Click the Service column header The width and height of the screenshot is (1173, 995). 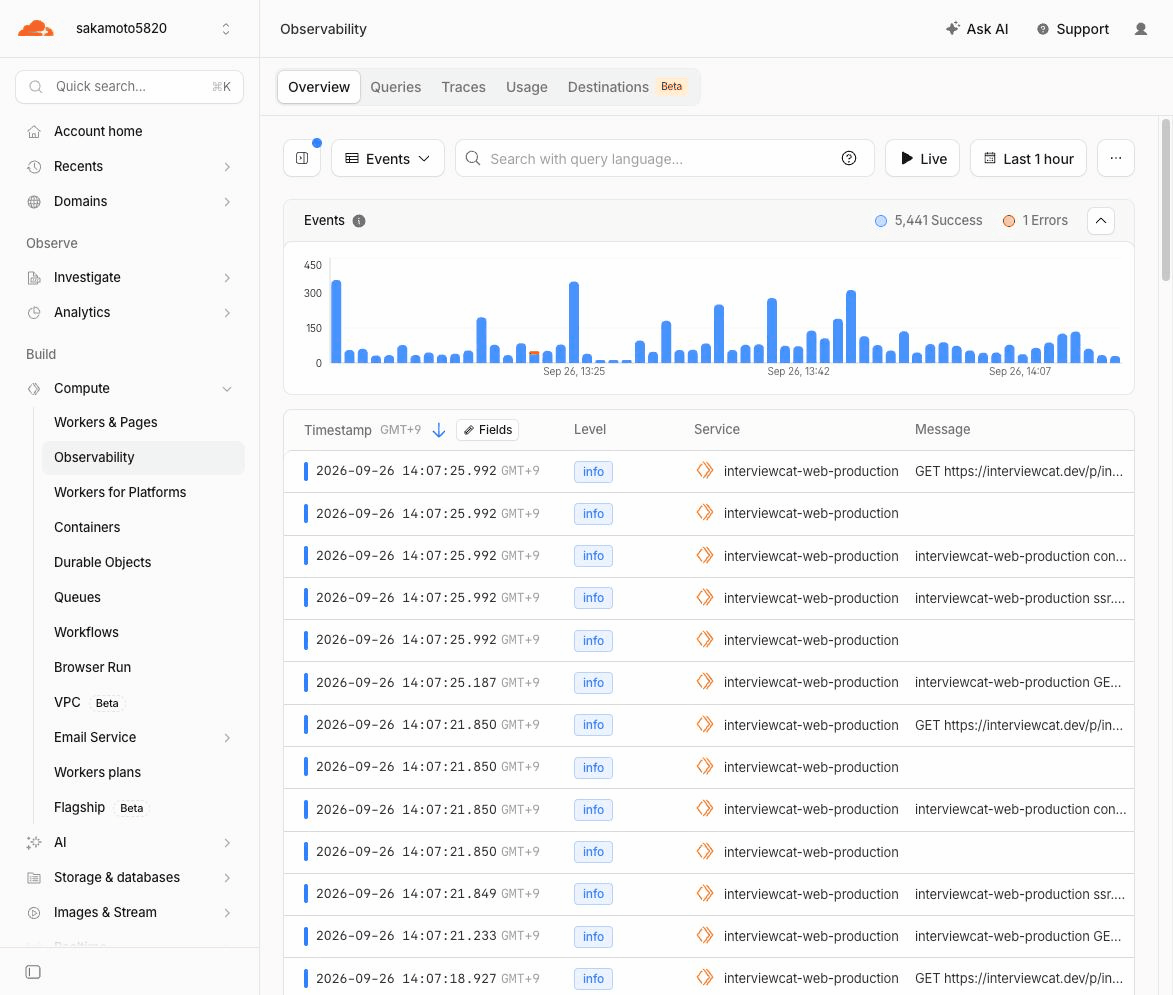coord(717,430)
